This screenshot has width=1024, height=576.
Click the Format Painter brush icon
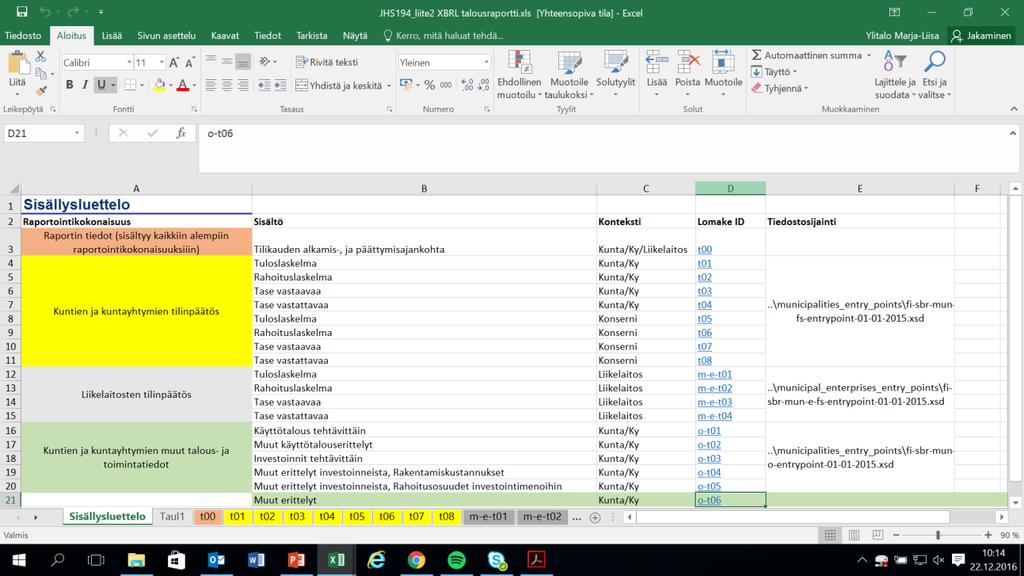40,90
